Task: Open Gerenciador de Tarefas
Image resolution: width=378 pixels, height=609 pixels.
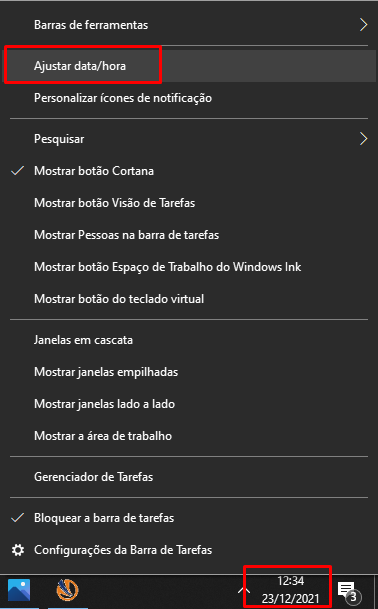Action: point(189,477)
